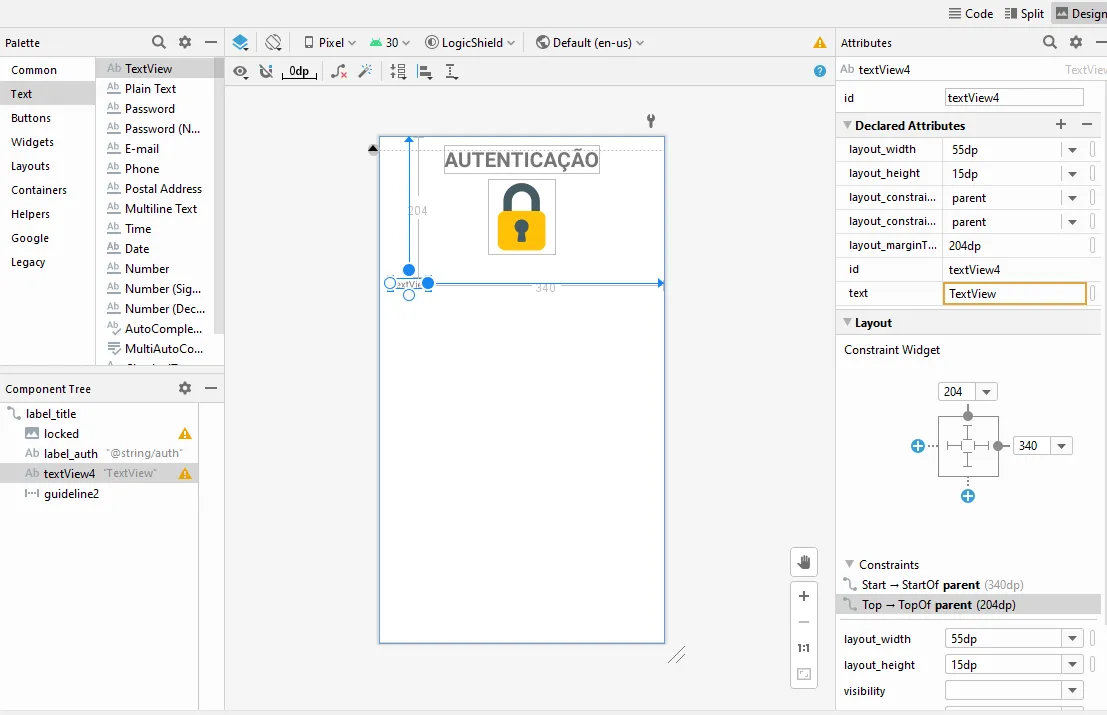The width and height of the screenshot is (1107, 715).
Task: Toggle the View Options eye icon
Action: click(240, 71)
